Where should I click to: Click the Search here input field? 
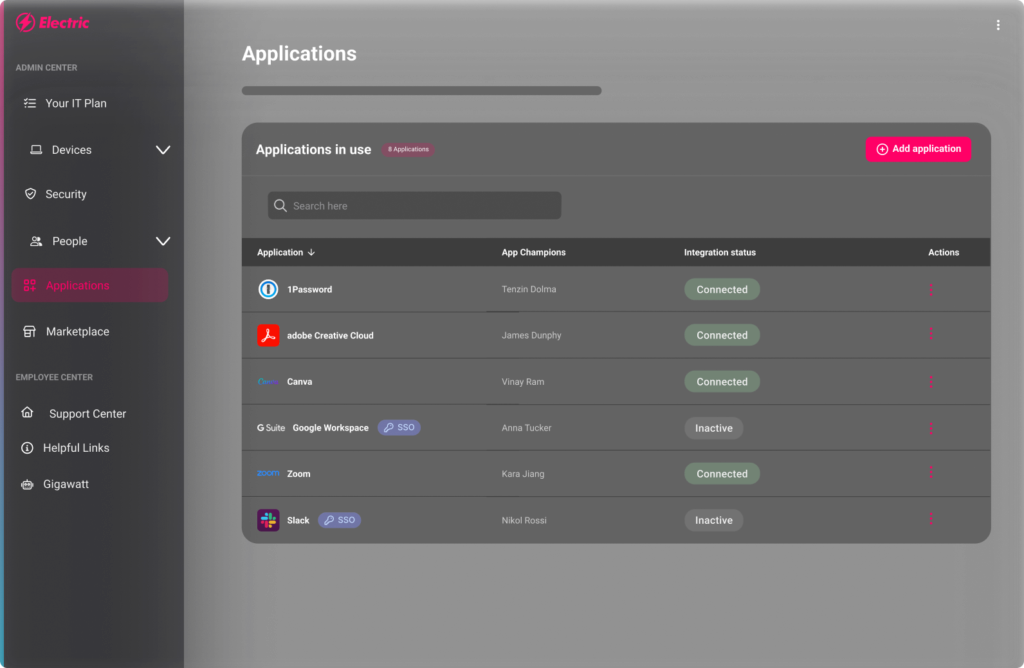coord(414,206)
